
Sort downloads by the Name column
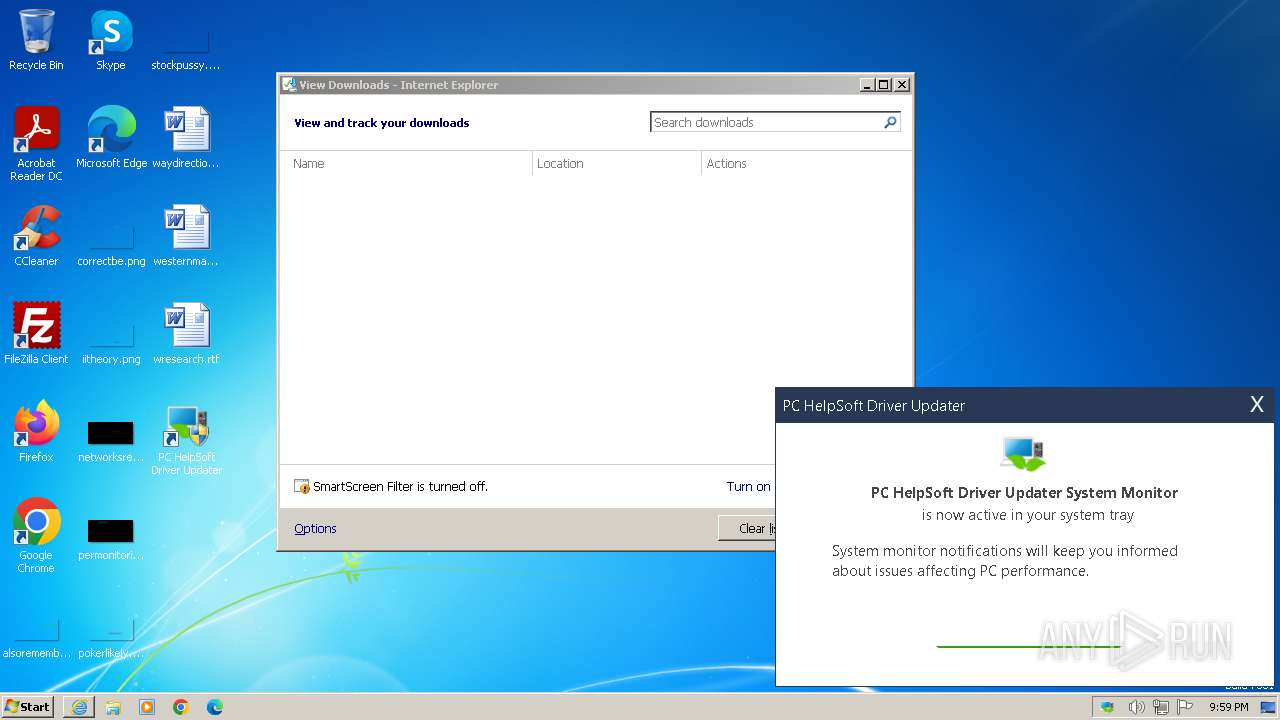(405, 164)
